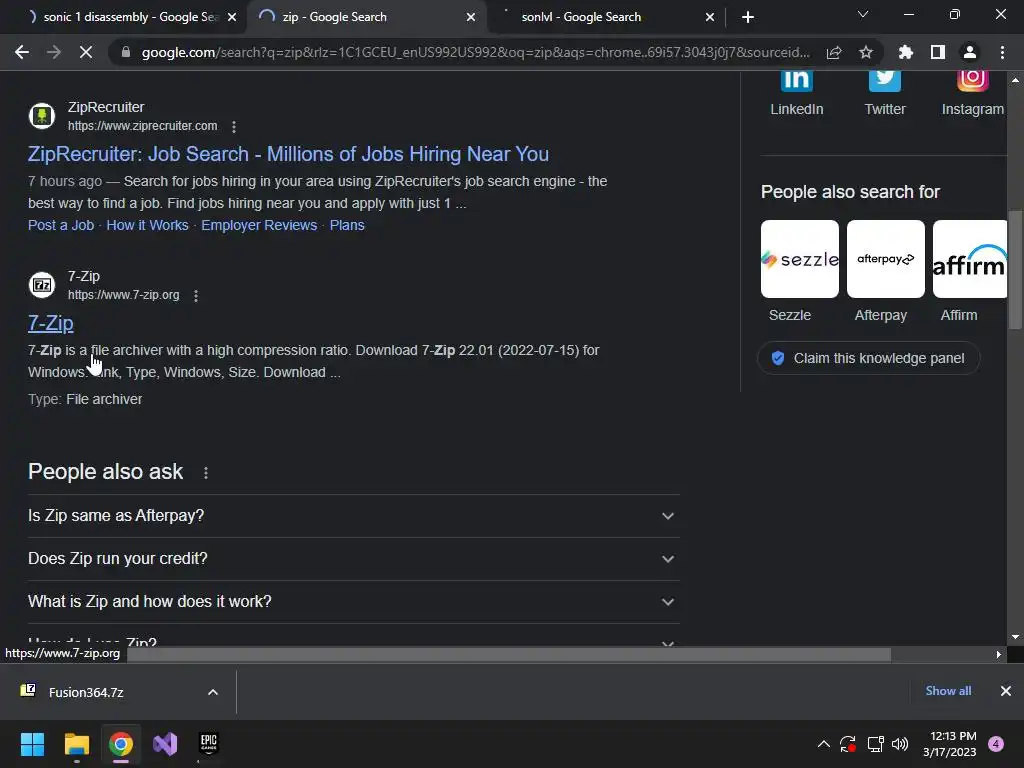Open the 7-Zip search result link
The height and width of the screenshot is (768, 1024).
[x=51, y=323]
